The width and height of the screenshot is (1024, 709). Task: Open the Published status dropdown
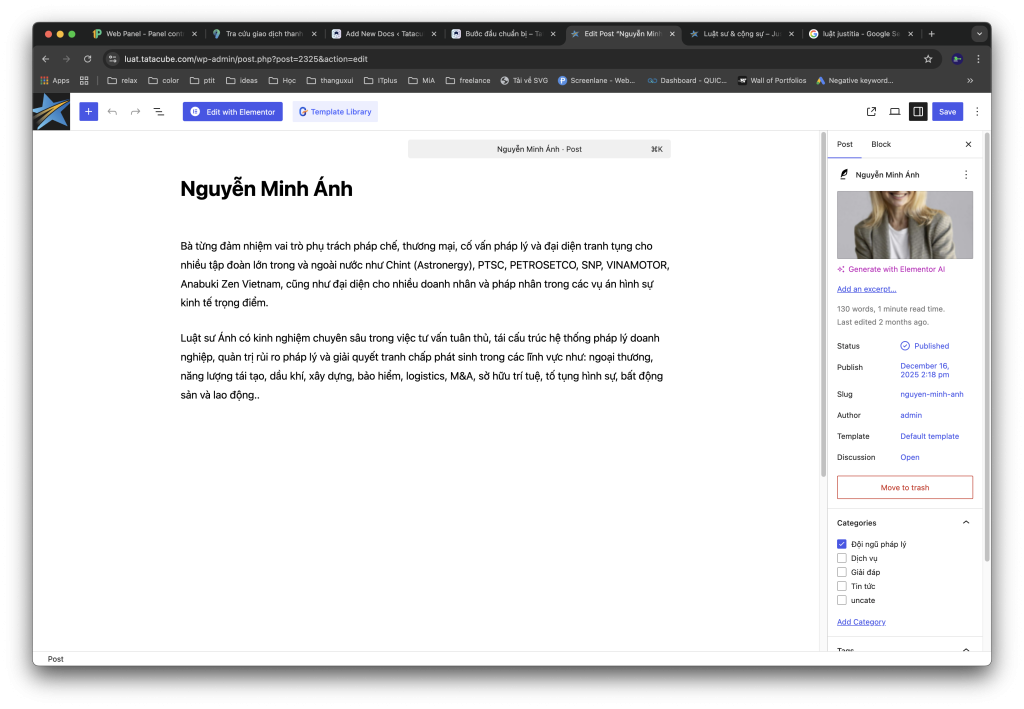(x=924, y=346)
